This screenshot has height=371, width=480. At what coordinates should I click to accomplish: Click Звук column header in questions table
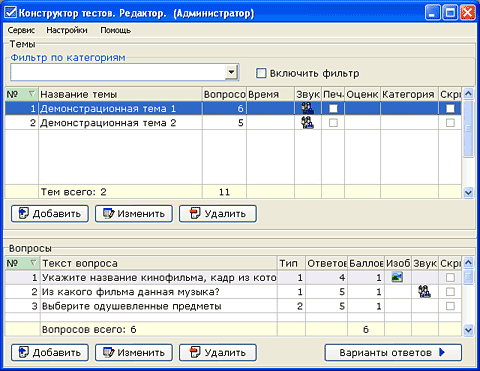pos(425,263)
